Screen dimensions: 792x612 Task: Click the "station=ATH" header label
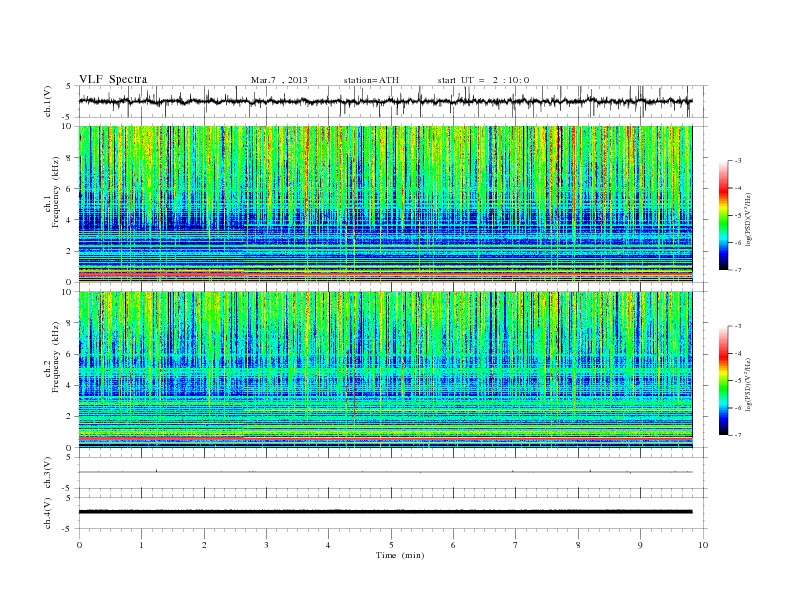click(x=371, y=80)
